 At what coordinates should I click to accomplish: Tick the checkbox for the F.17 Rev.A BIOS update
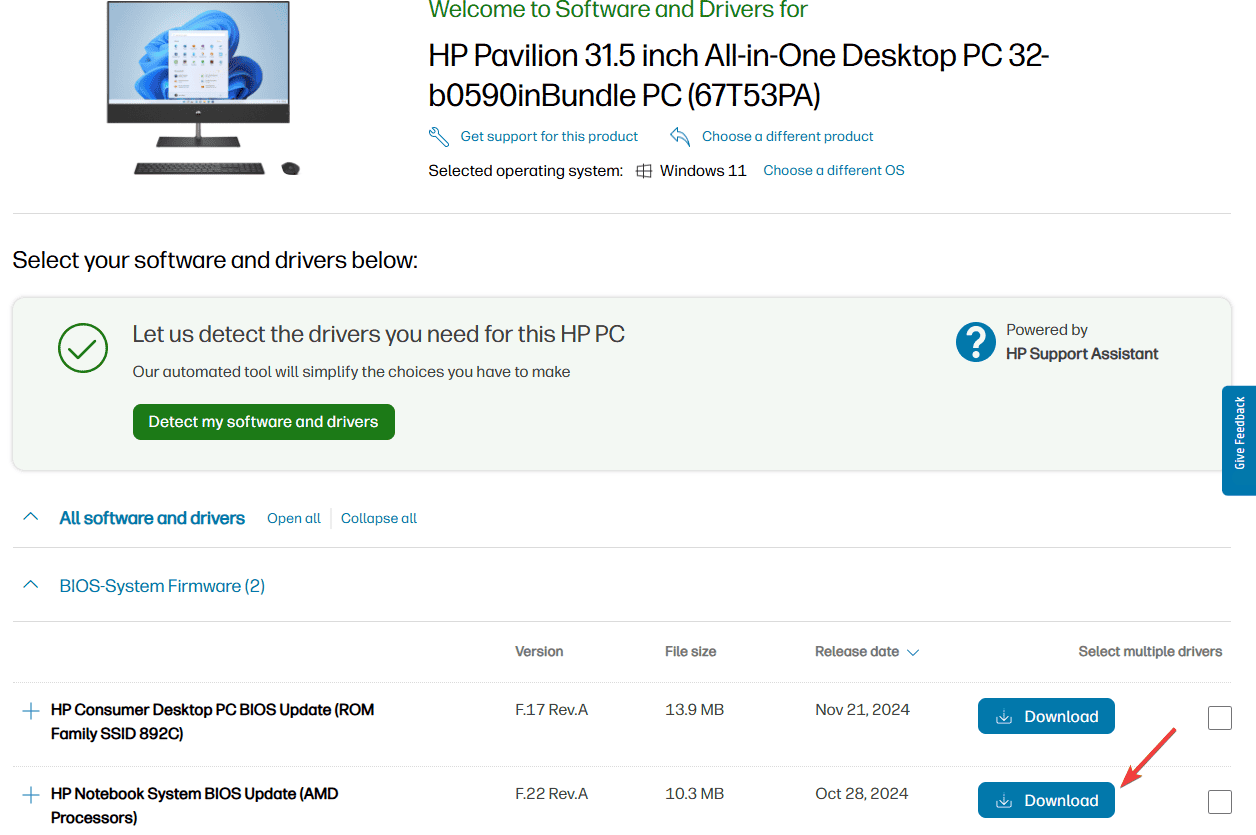pos(1220,718)
